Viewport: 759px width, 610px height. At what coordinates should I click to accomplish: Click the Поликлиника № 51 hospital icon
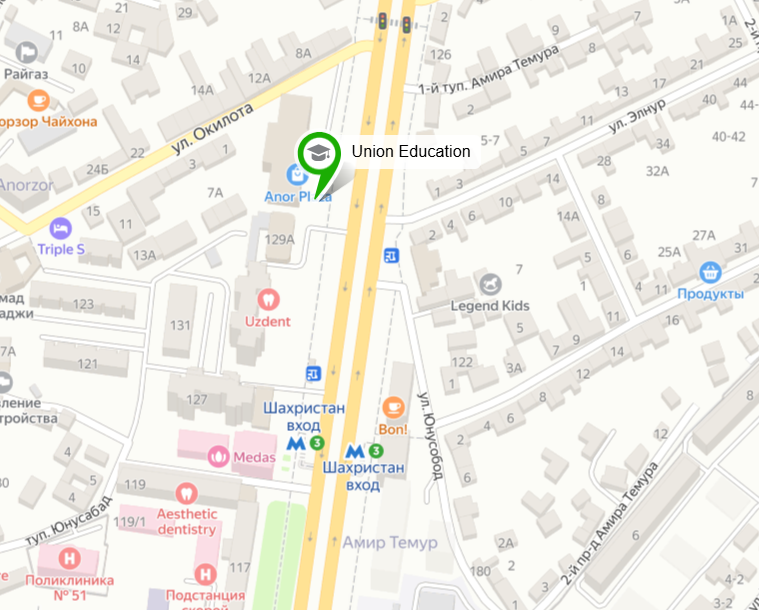coord(70,559)
